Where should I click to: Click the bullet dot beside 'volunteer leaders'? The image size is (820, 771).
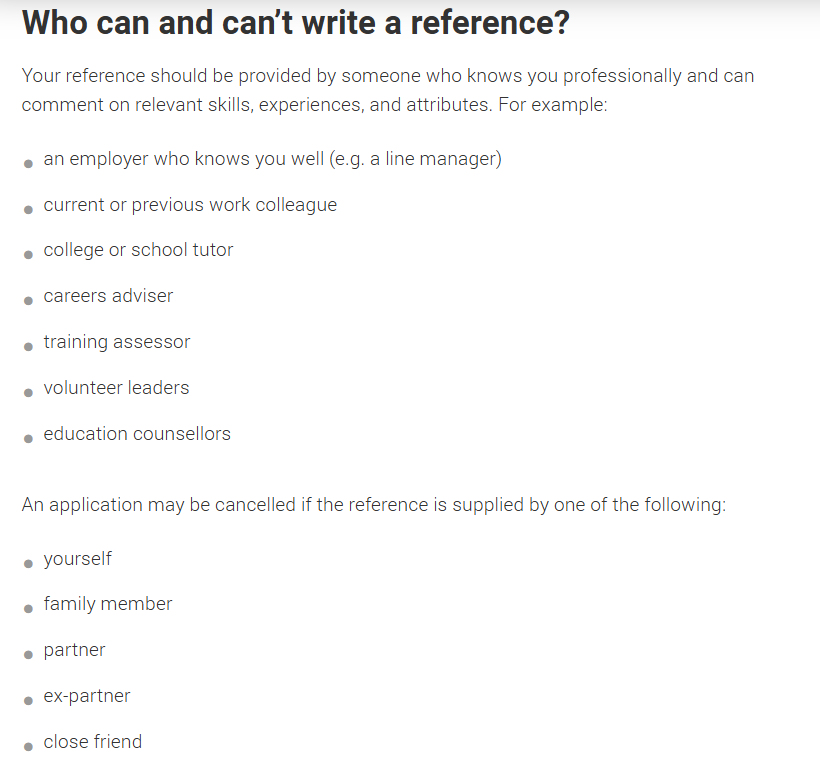click(x=28, y=393)
